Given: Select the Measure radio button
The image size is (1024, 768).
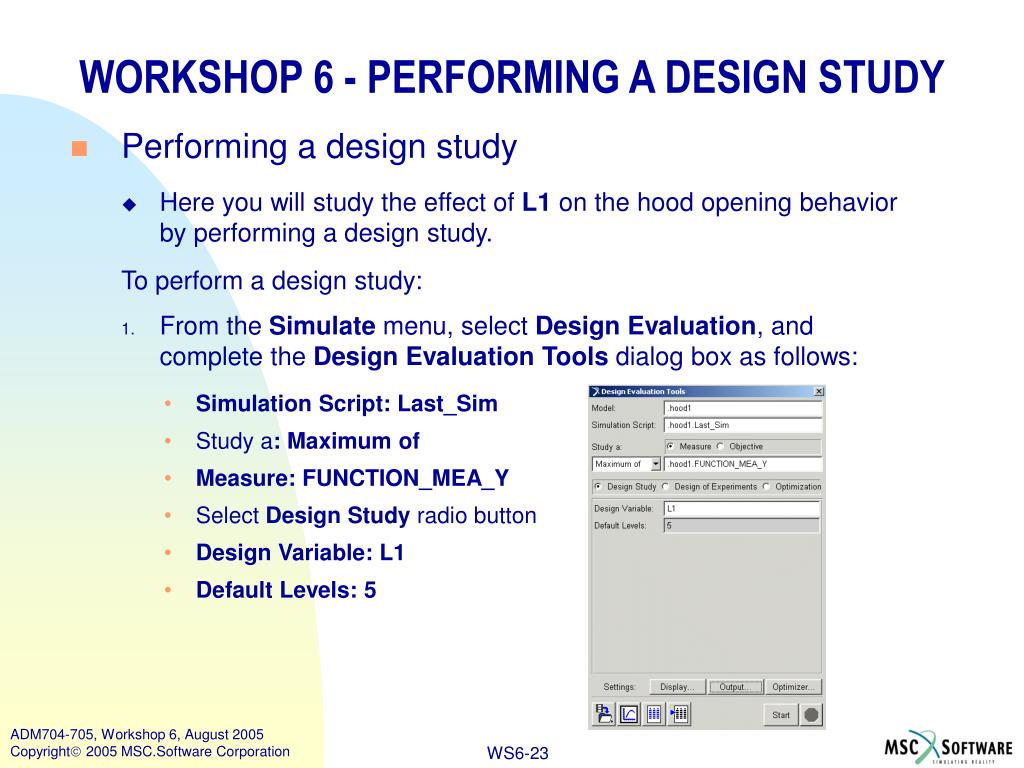Looking at the screenshot, I should (670, 446).
